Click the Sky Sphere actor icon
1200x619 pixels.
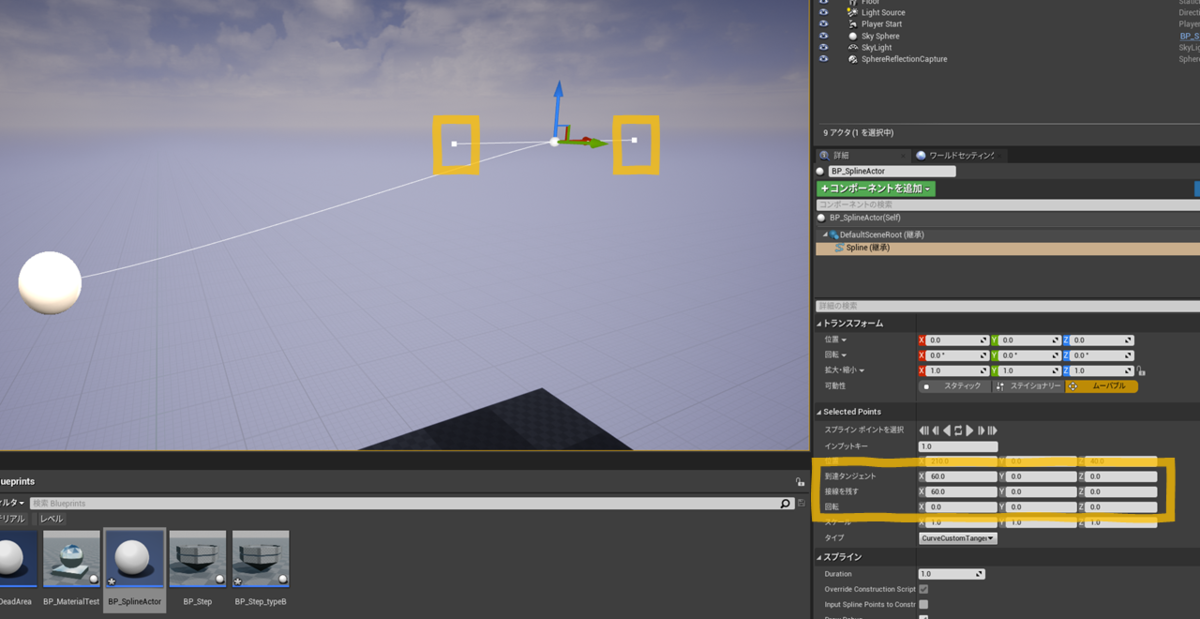(853, 36)
